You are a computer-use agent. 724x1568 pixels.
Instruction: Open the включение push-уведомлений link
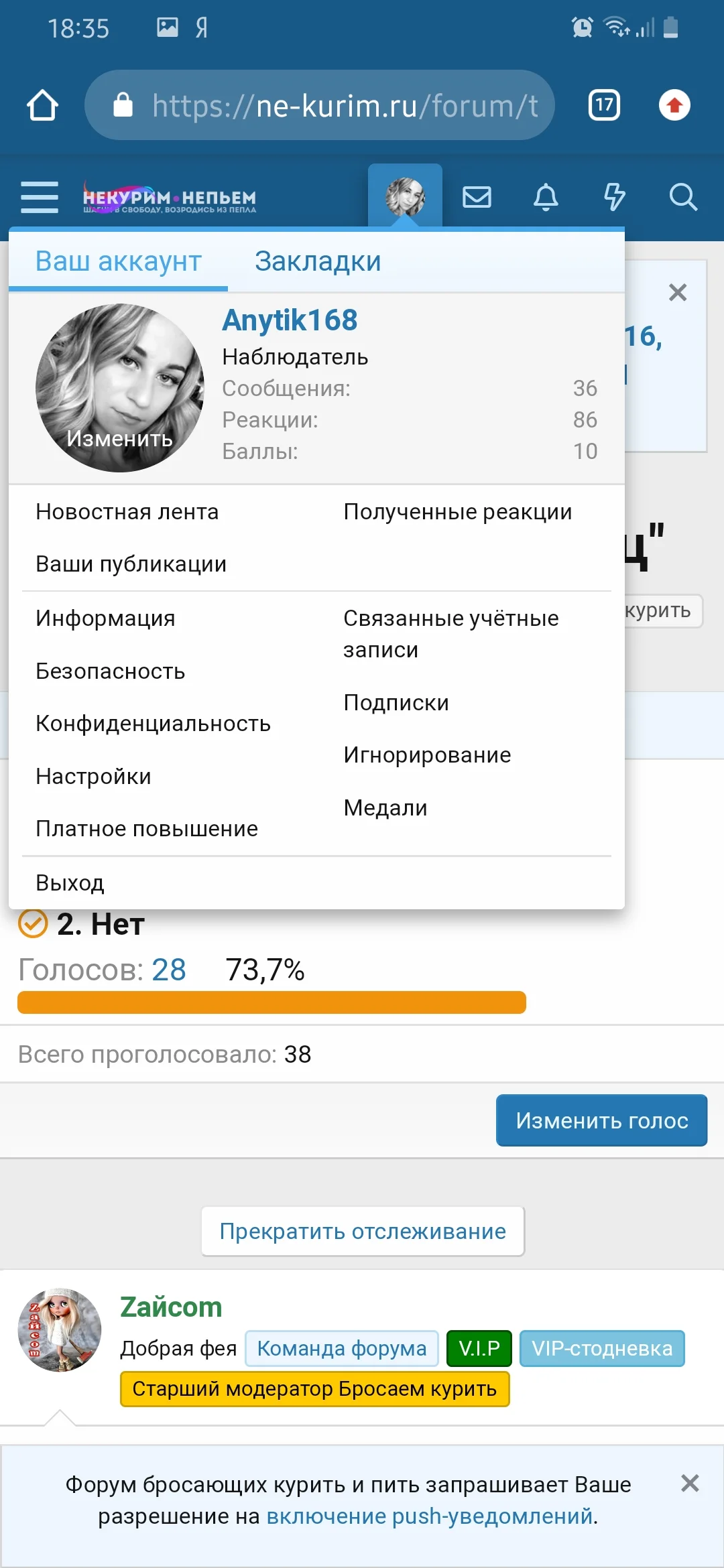pos(430,1516)
